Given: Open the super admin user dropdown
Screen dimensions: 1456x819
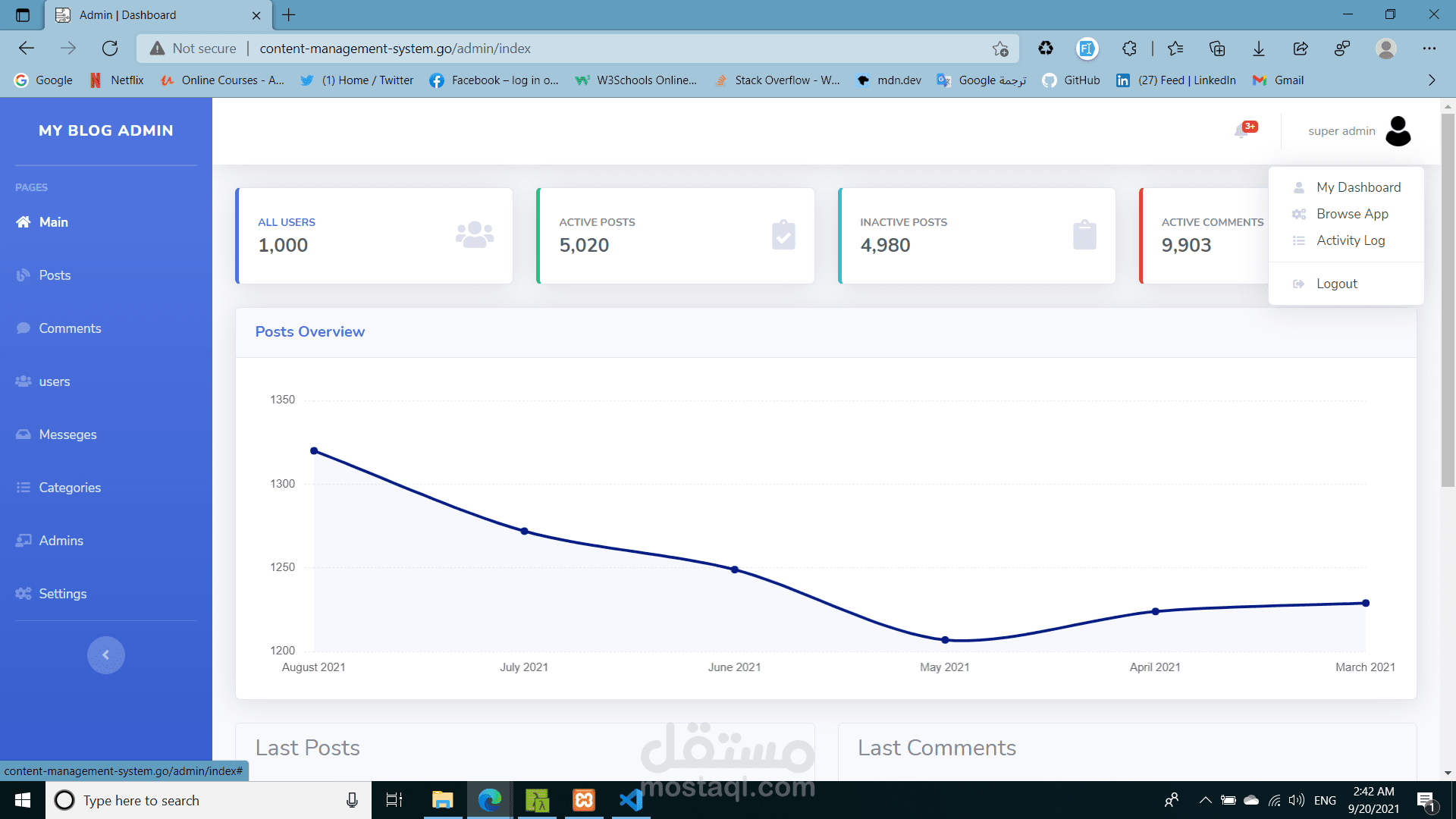Looking at the screenshot, I should tap(1341, 130).
